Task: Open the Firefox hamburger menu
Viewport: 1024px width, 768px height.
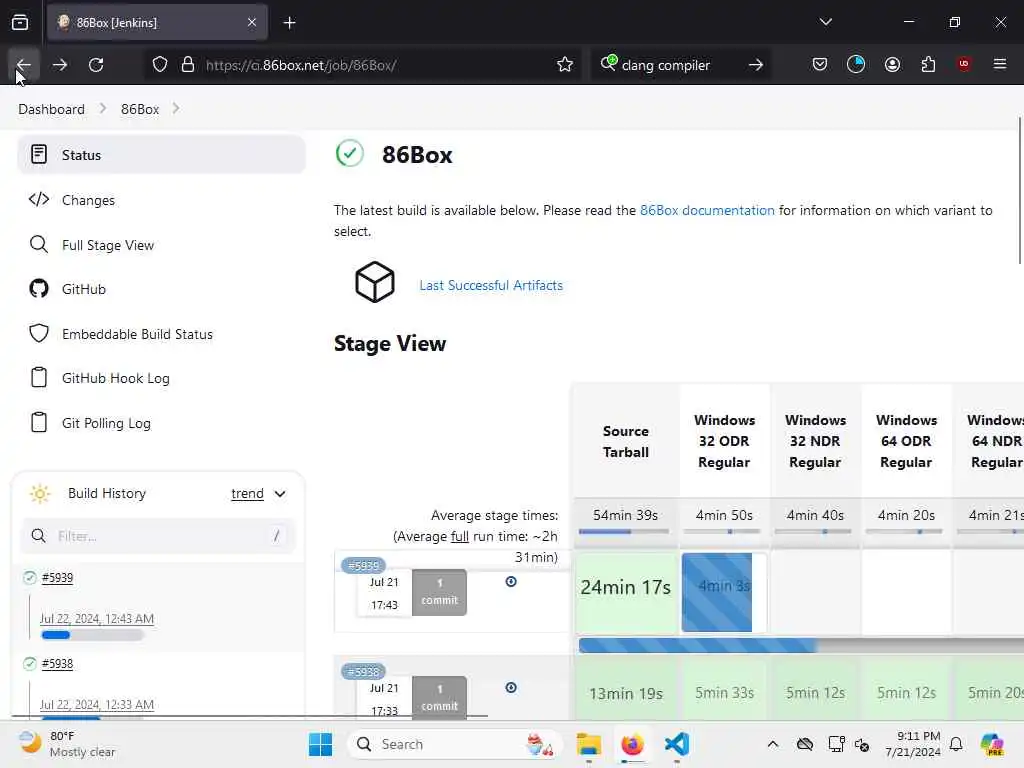Action: (1000, 64)
